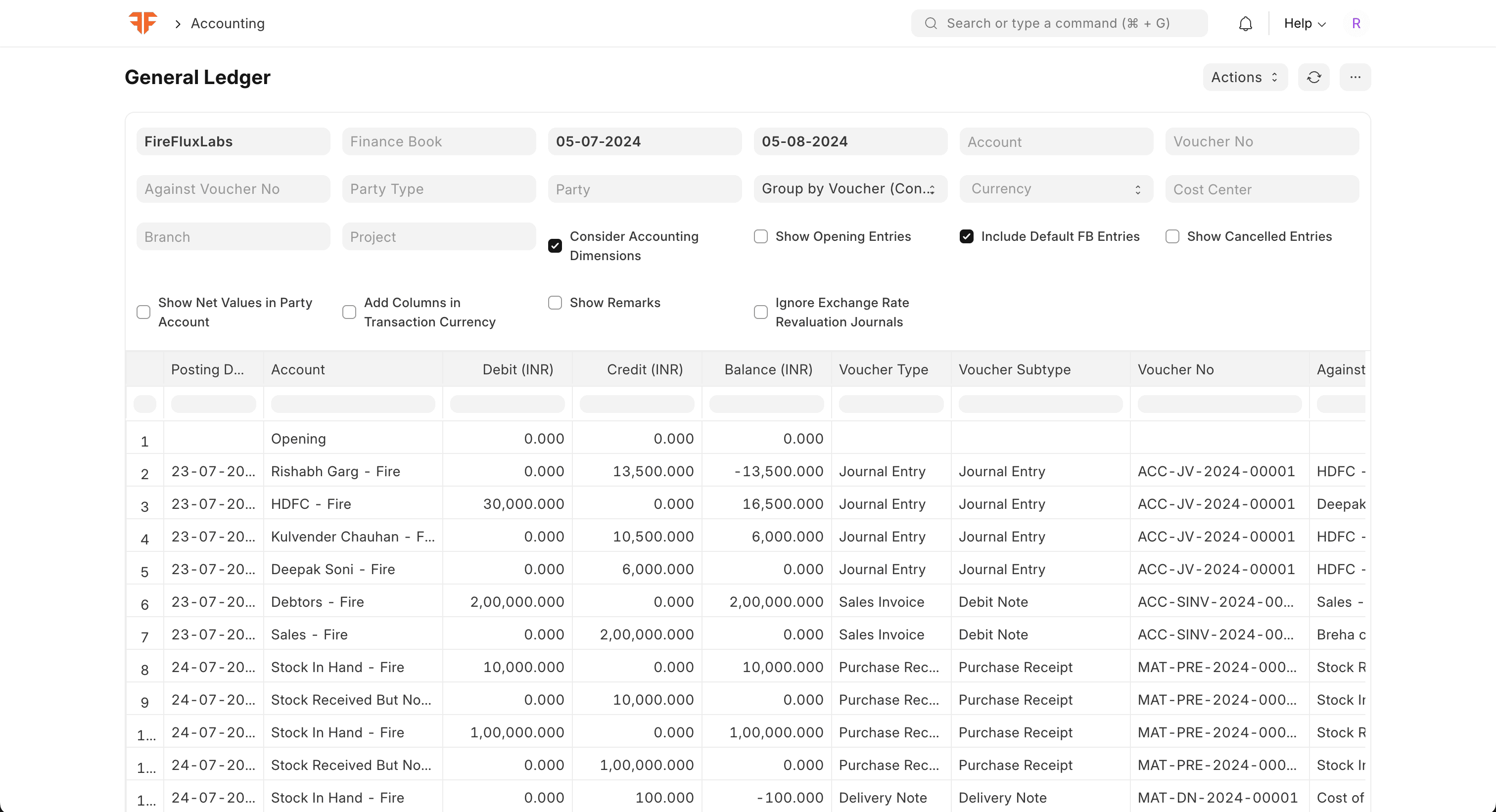1496x812 pixels.
Task: Open the user avatar R menu
Action: tap(1356, 23)
